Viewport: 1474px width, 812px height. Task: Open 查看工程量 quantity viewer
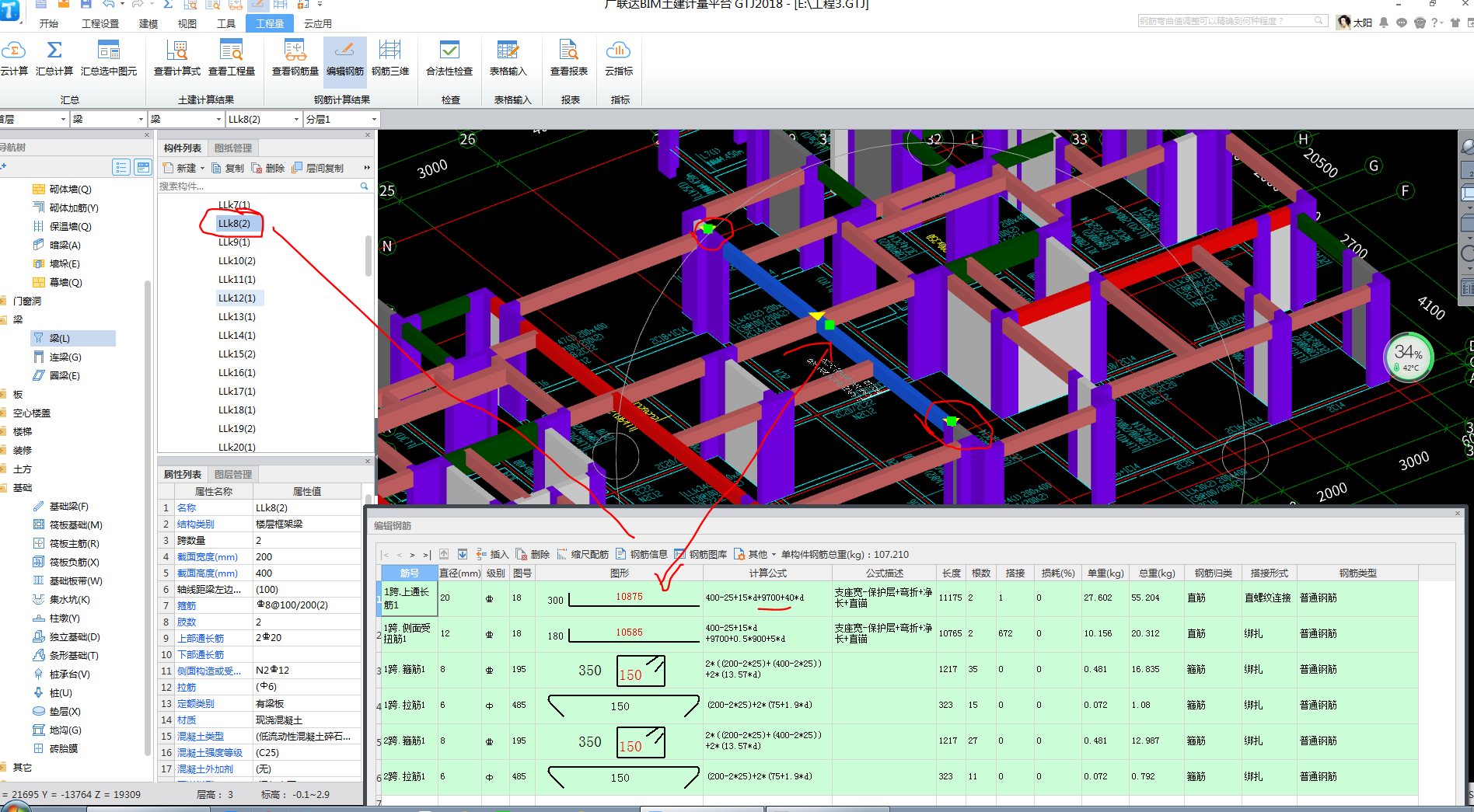[232, 58]
